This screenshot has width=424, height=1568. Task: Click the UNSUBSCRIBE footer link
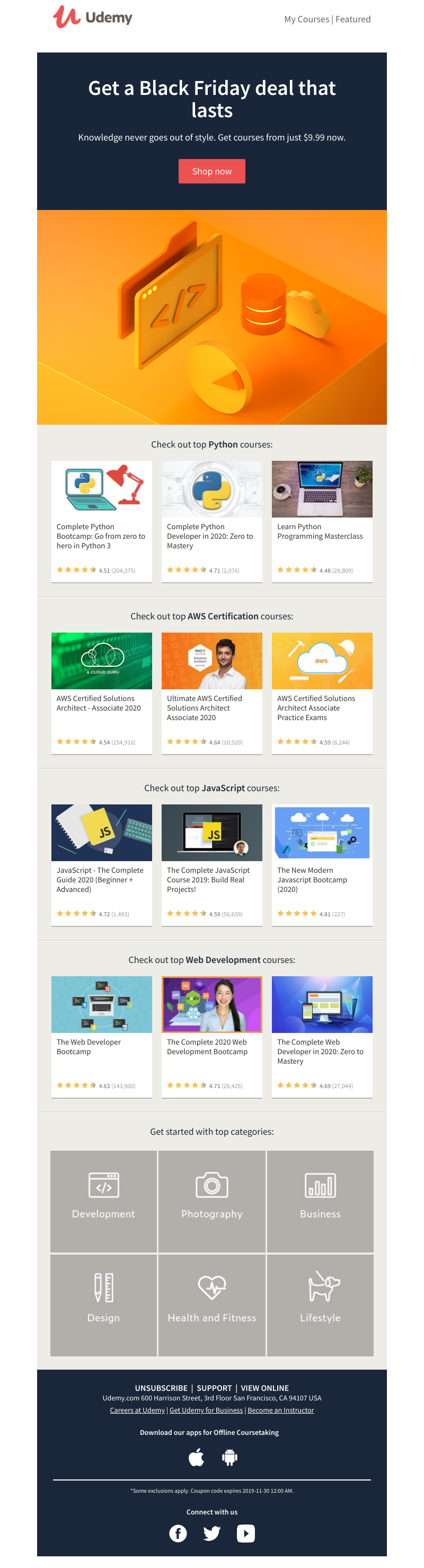(161, 1388)
